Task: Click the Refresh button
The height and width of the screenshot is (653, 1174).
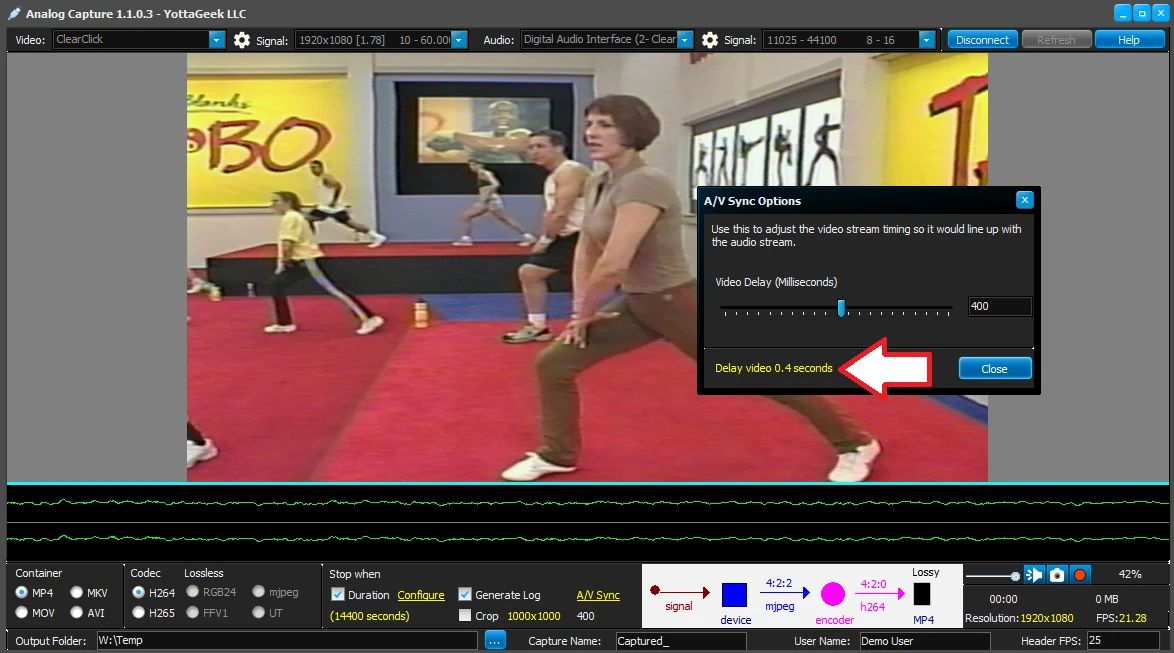Action: point(1056,40)
